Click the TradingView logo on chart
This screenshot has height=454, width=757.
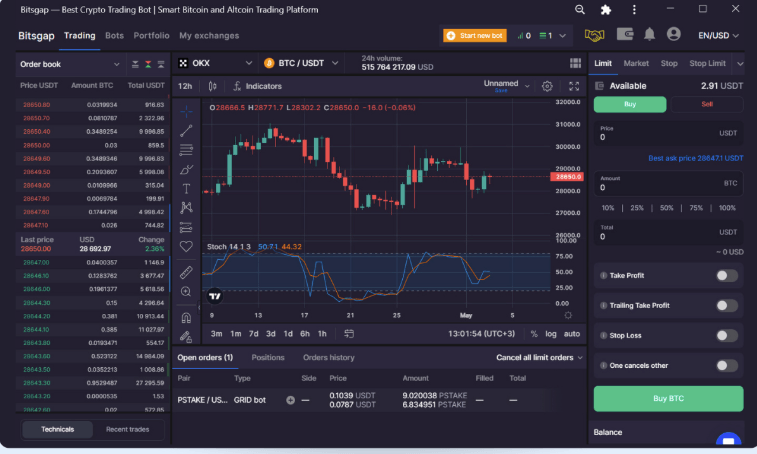click(215, 296)
